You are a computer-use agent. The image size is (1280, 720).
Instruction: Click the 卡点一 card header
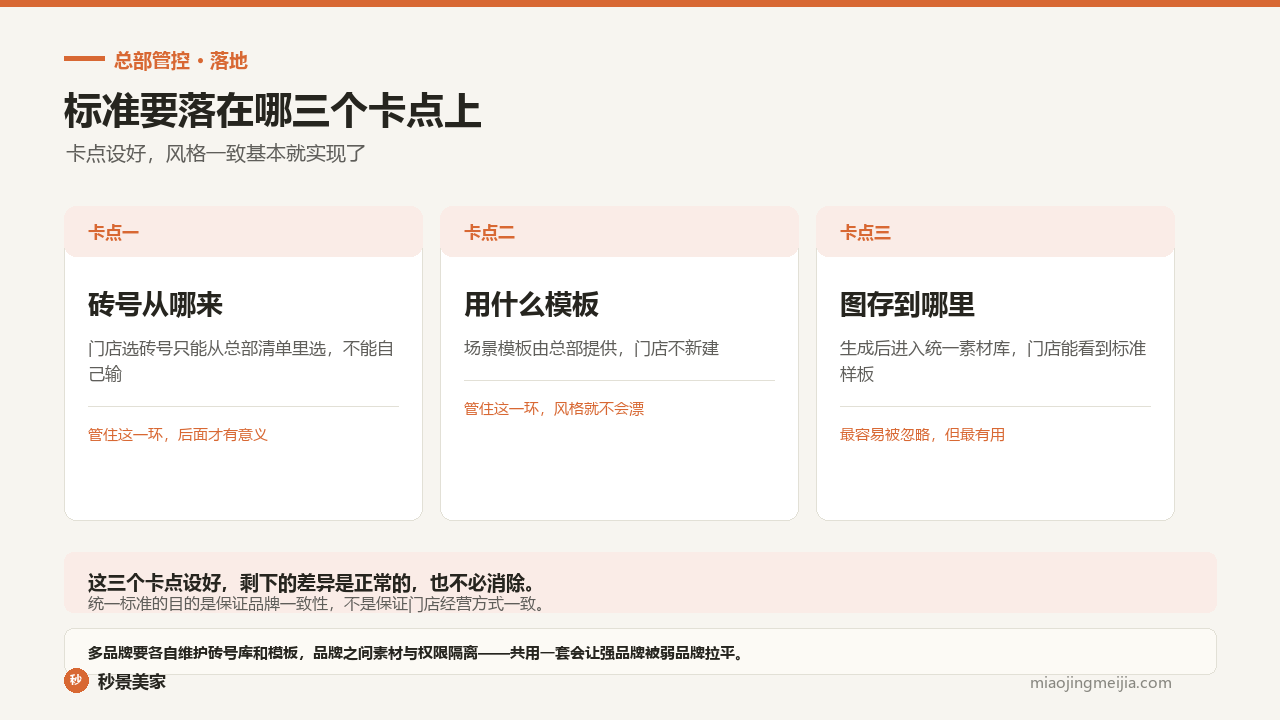pyautogui.click(x=243, y=232)
